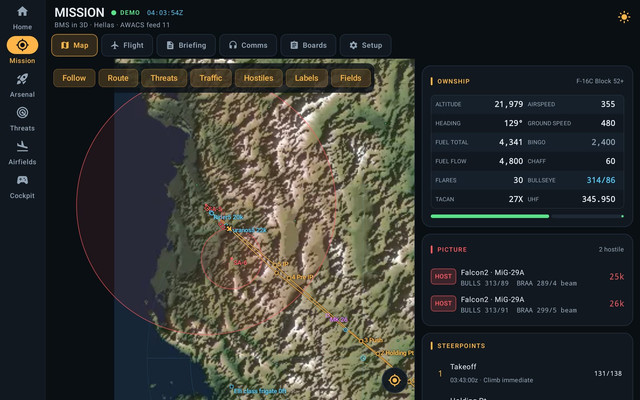Click the mission clock 04:03:54Z
This screenshot has width=640, height=400.
165,13
